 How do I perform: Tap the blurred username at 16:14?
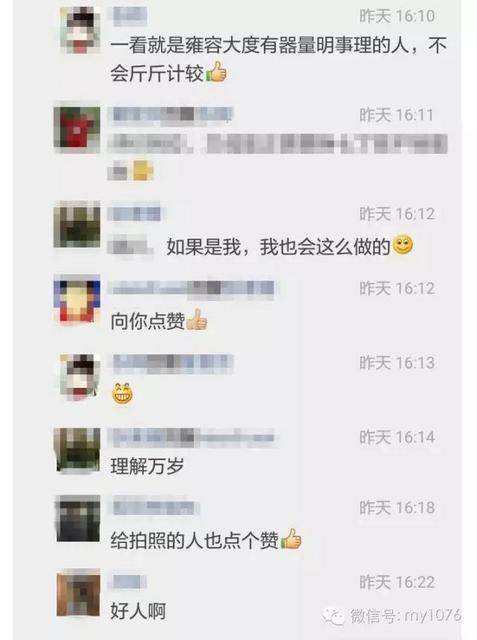coord(191,438)
